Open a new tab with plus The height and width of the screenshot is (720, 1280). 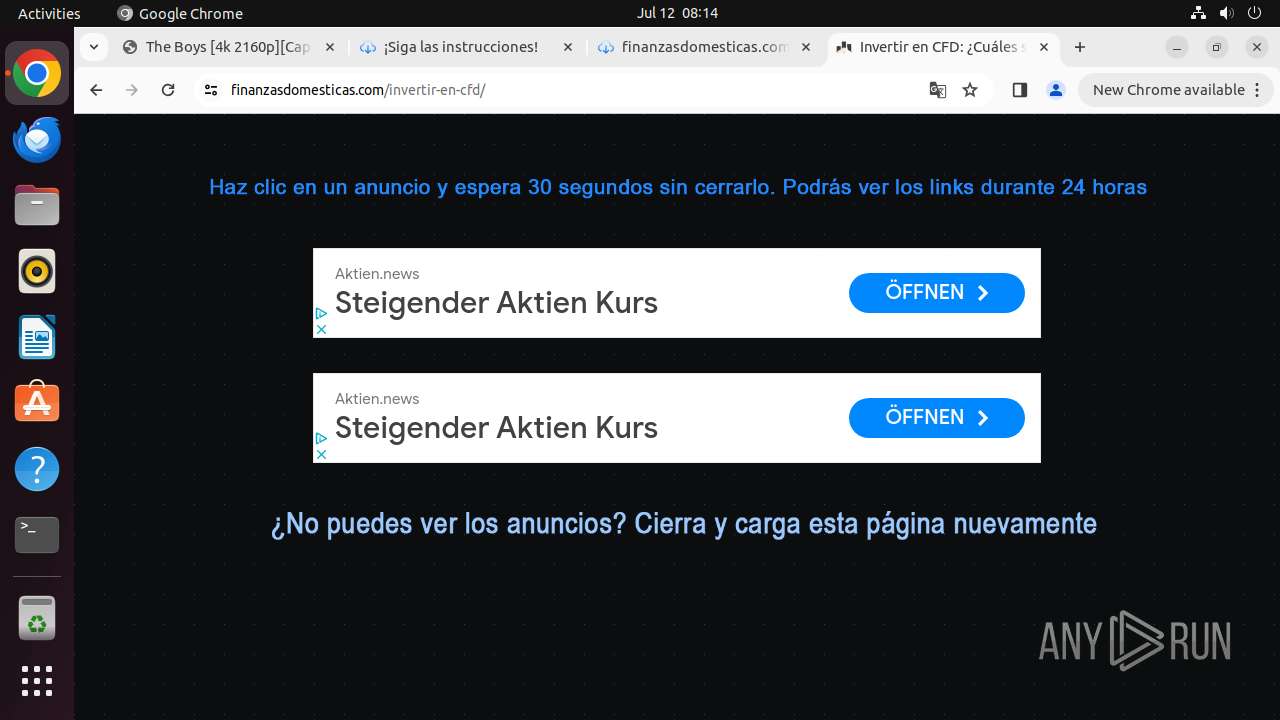coord(1080,47)
